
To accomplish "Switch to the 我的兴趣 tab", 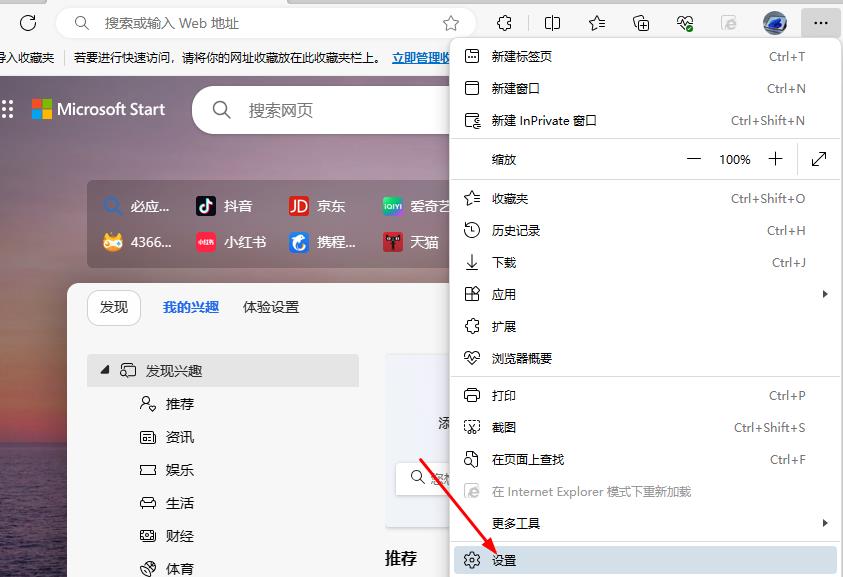I will (x=191, y=308).
